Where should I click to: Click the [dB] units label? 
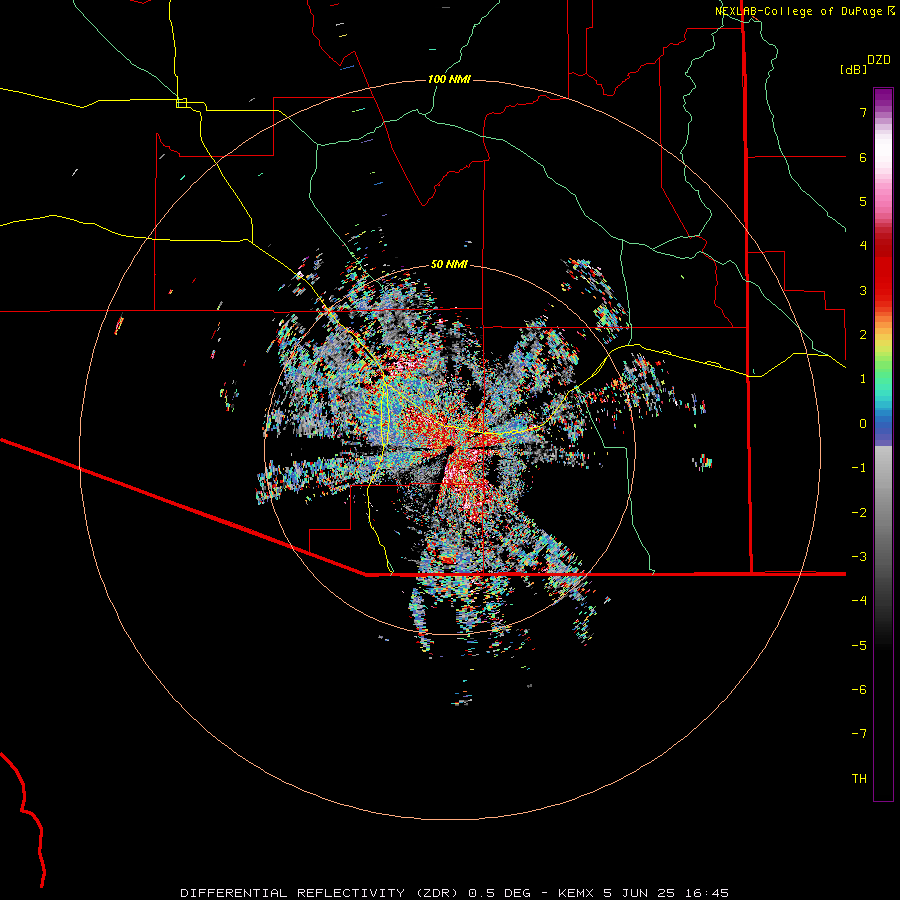click(x=853, y=69)
